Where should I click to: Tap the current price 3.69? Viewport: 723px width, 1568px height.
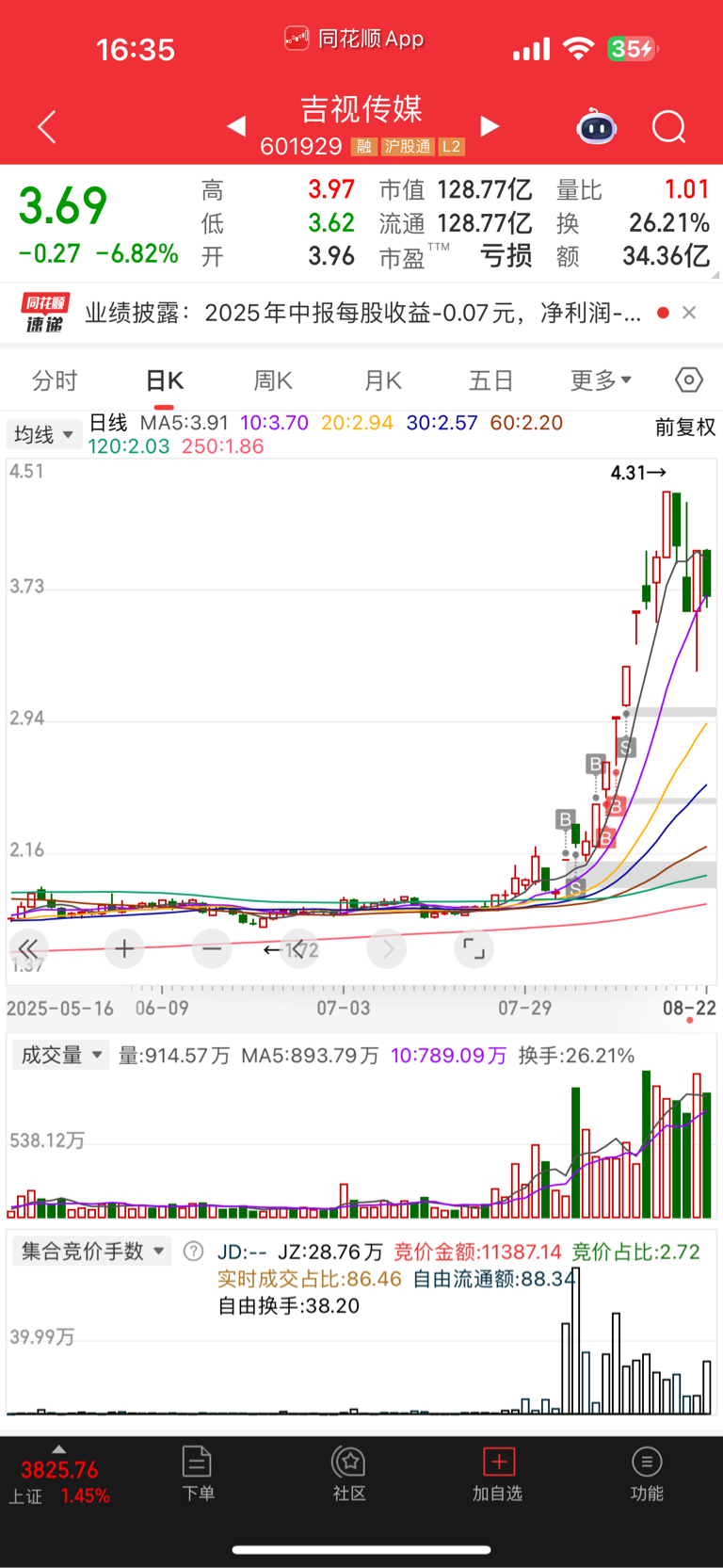(x=63, y=205)
